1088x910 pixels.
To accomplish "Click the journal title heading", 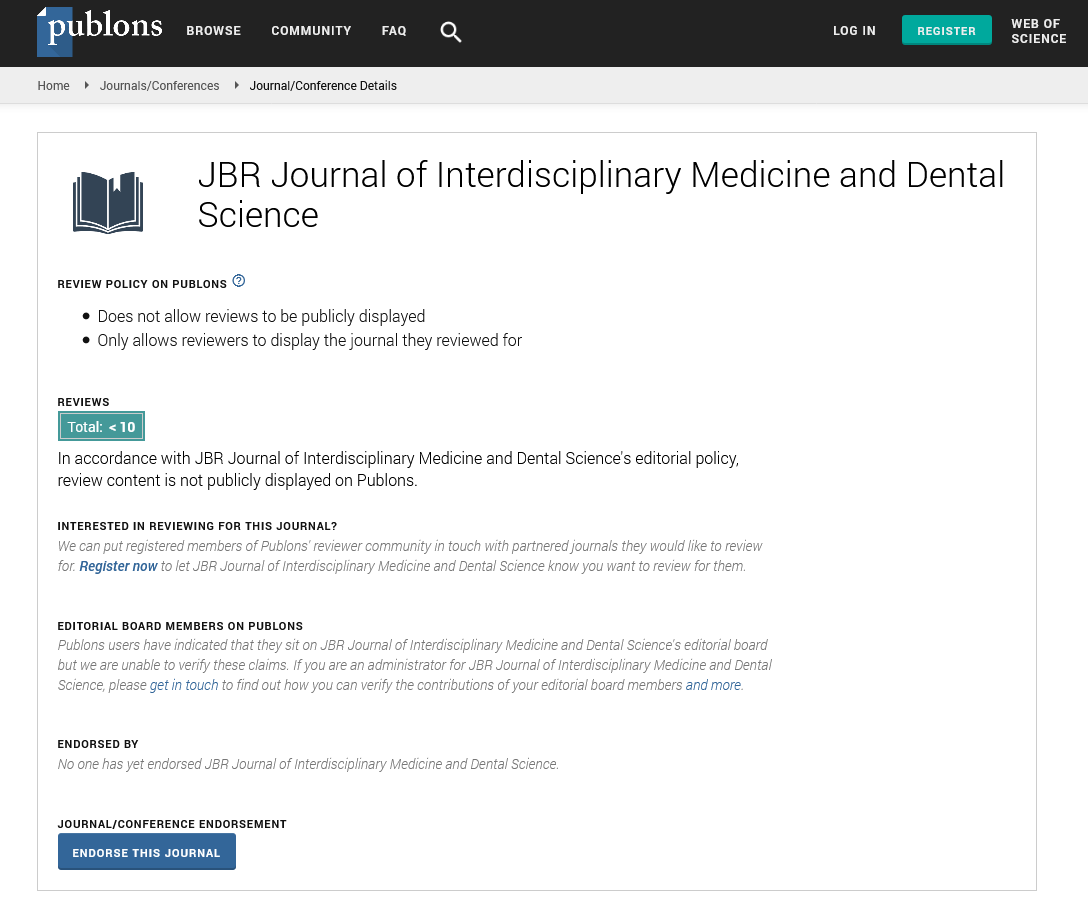I will tap(601, 194).
